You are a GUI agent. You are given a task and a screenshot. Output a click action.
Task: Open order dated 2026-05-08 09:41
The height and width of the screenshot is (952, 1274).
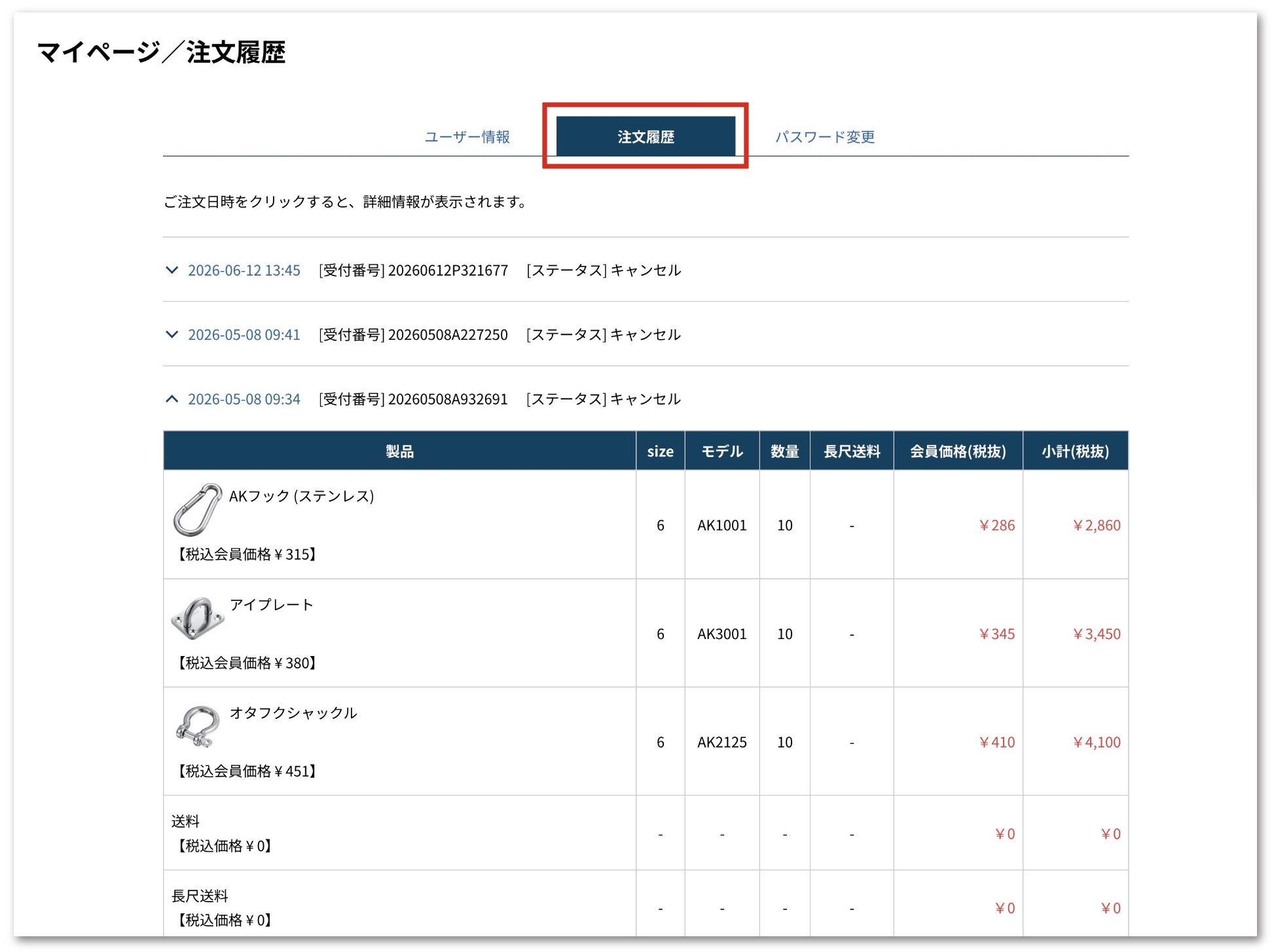coord(244,335)
